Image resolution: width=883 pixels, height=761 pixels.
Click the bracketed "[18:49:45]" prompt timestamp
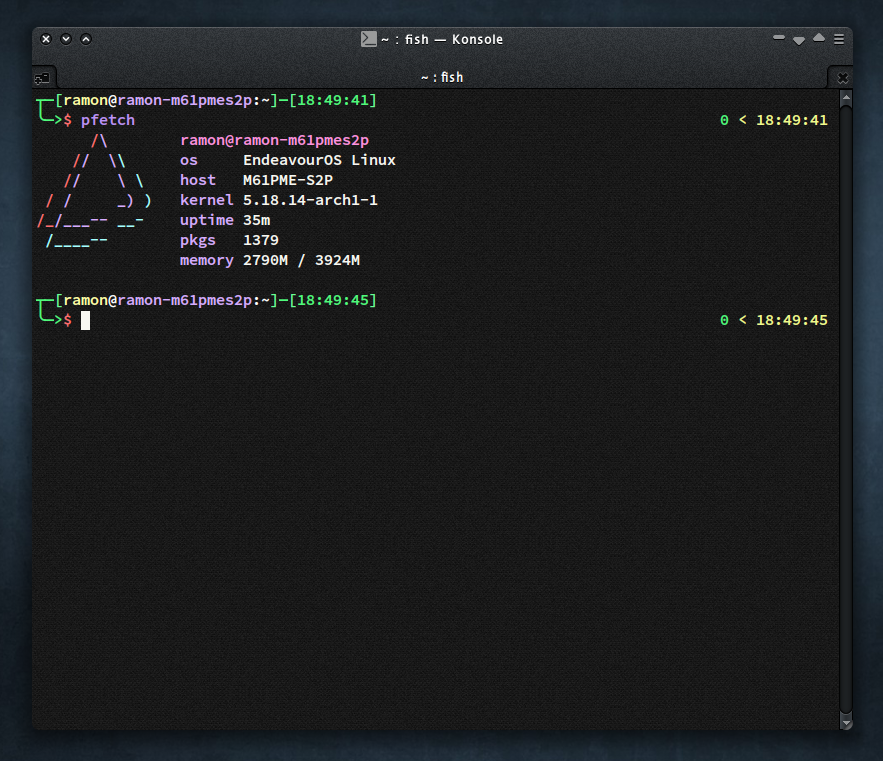point(333,300)
